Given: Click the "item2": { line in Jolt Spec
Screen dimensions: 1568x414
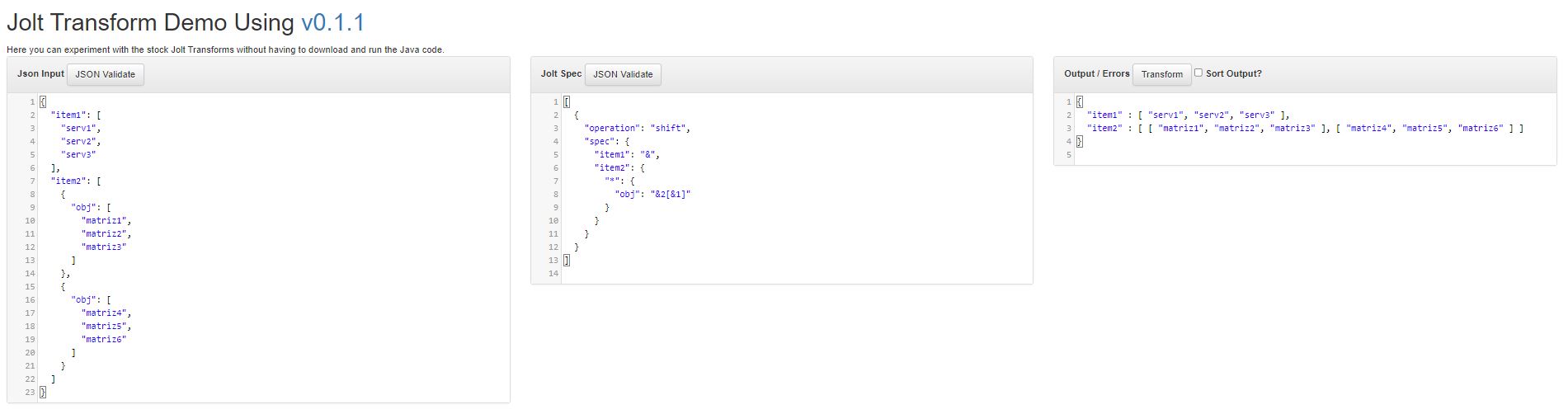Looking at the screenshot, I should pyautogui.click(x=620, y=167).
